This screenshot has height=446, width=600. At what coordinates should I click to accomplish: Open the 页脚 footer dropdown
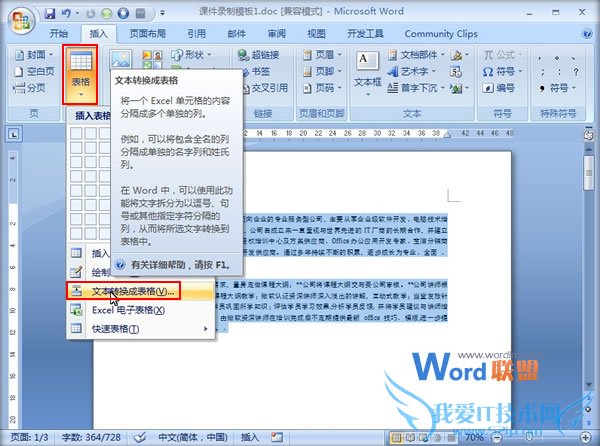[x=322, y=72]
